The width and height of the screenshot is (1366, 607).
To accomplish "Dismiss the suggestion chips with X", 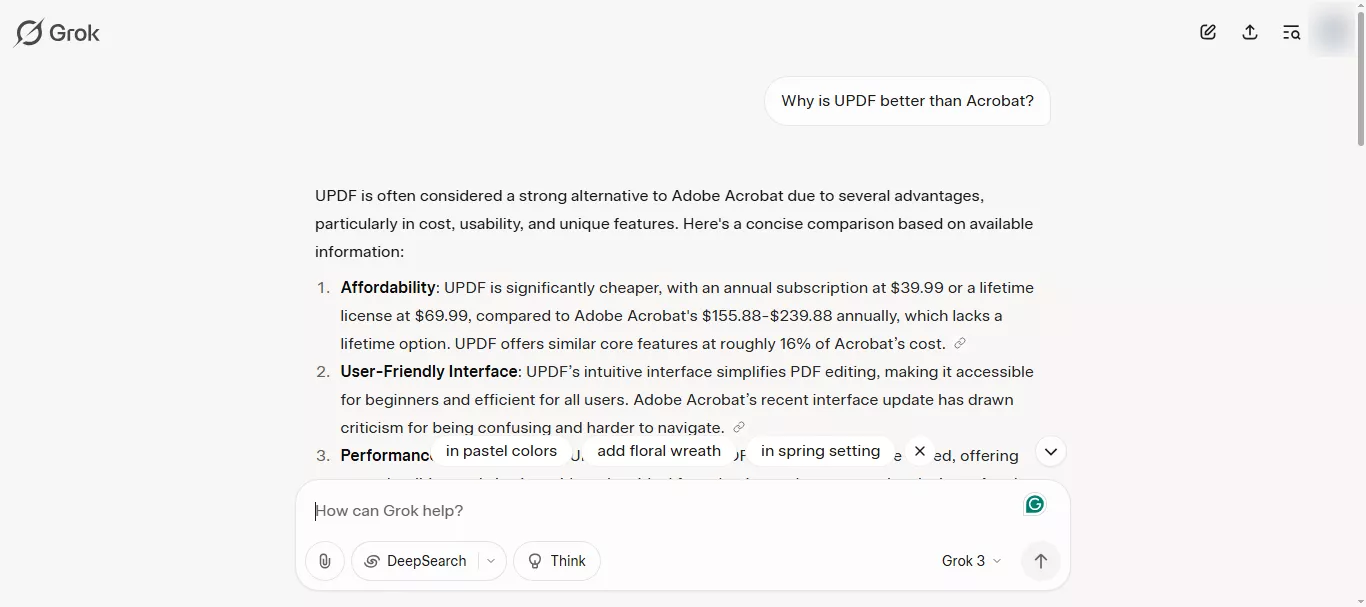I will 920,451.
